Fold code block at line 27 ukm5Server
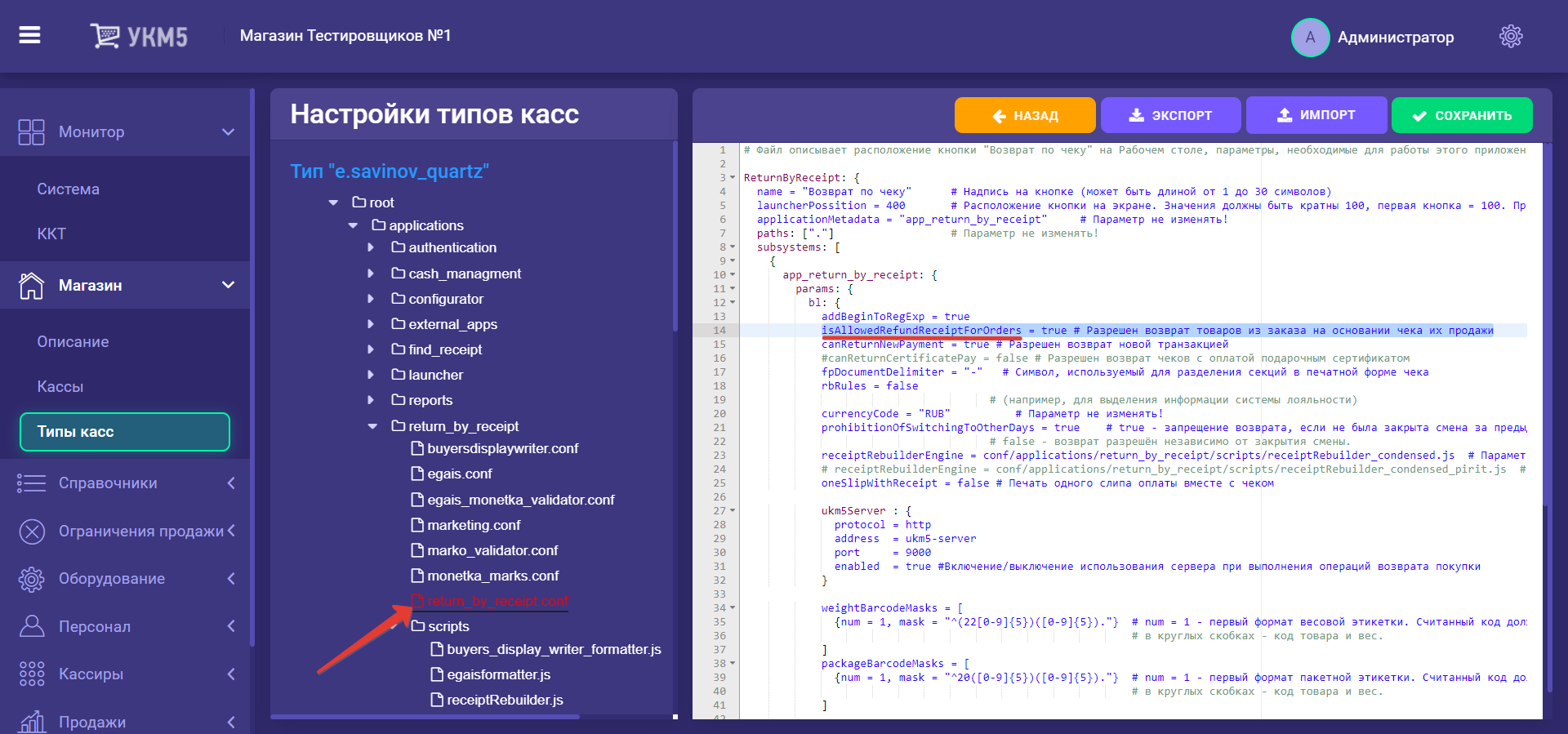Viewport: 1568px width, 734px height. (733, 511)
